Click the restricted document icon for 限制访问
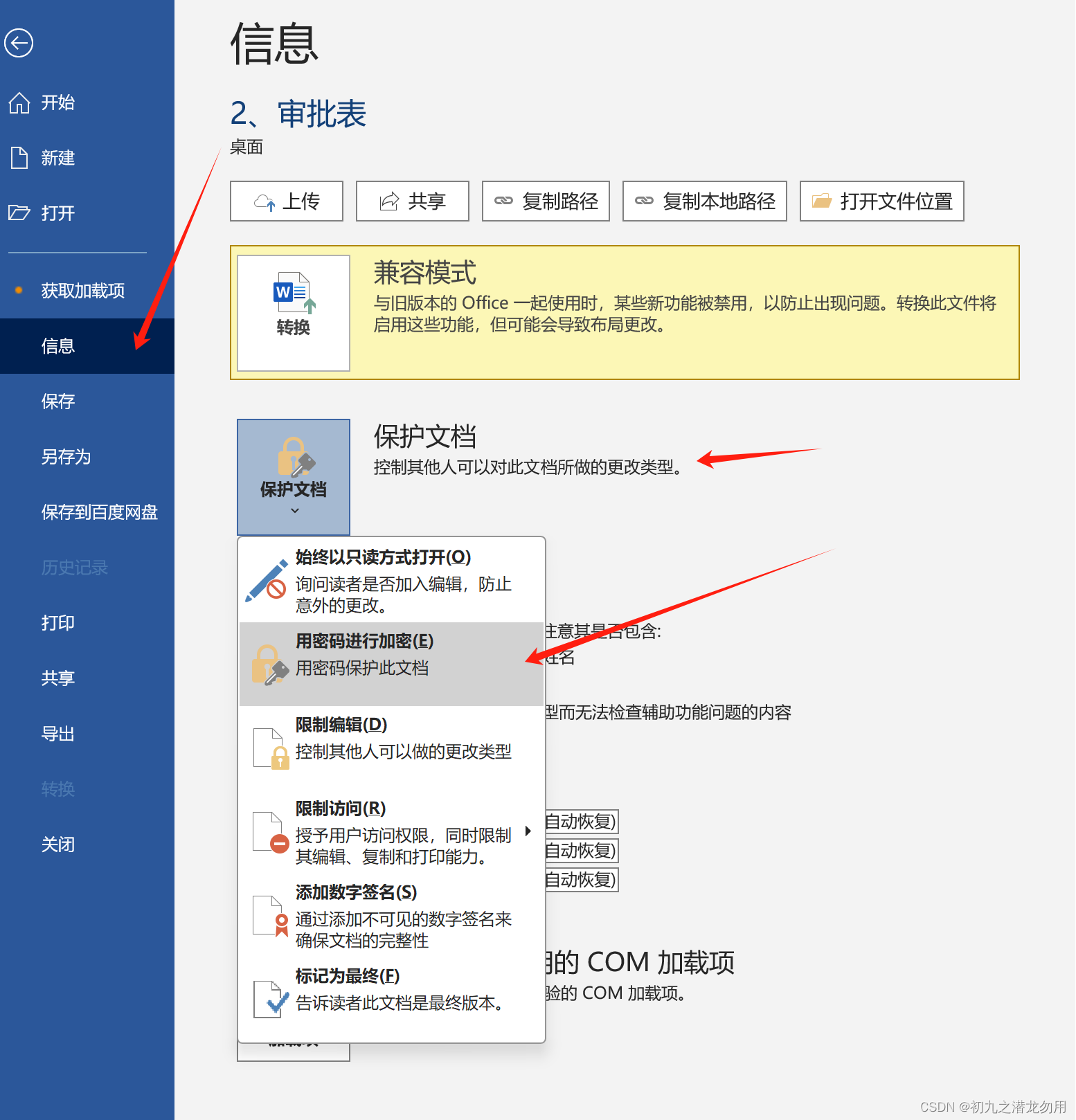Screen dimensions: 1076x1120 (271, 833)
